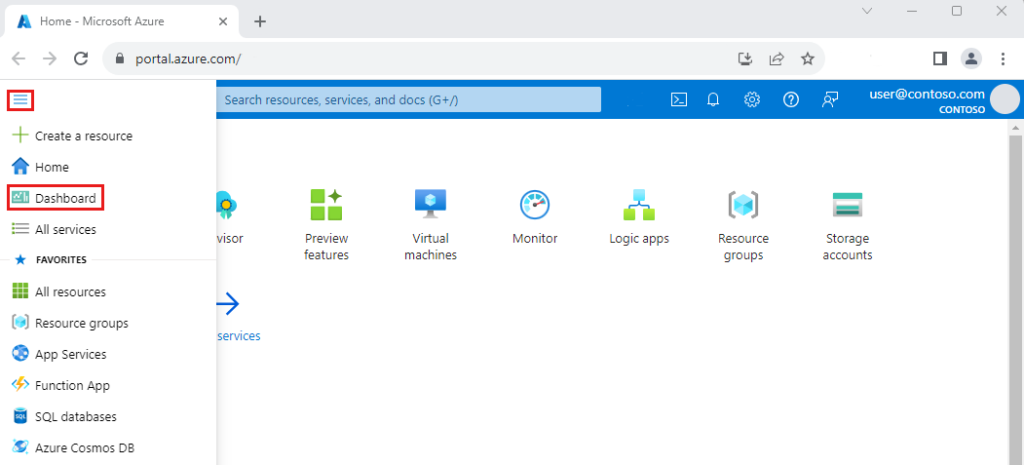Open Logic apps service

(x=639, y=217)
